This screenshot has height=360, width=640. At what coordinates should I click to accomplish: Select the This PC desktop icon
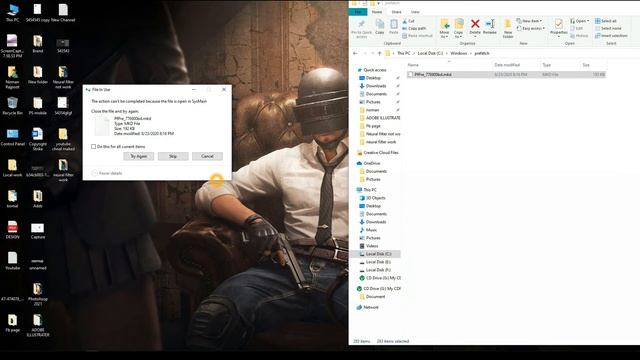click(x=12, y=13)
